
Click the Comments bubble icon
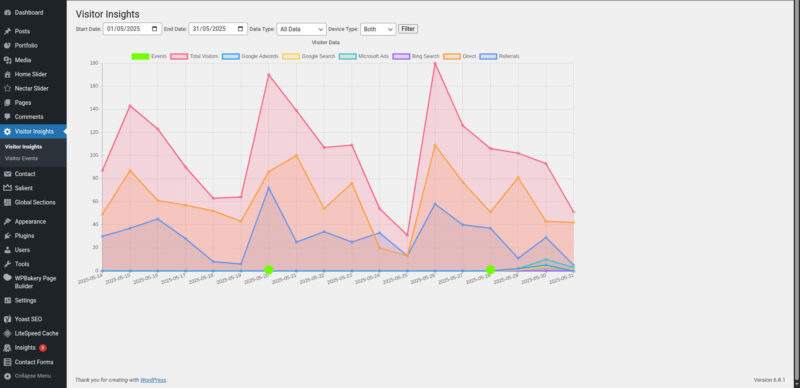coord(7,117)
